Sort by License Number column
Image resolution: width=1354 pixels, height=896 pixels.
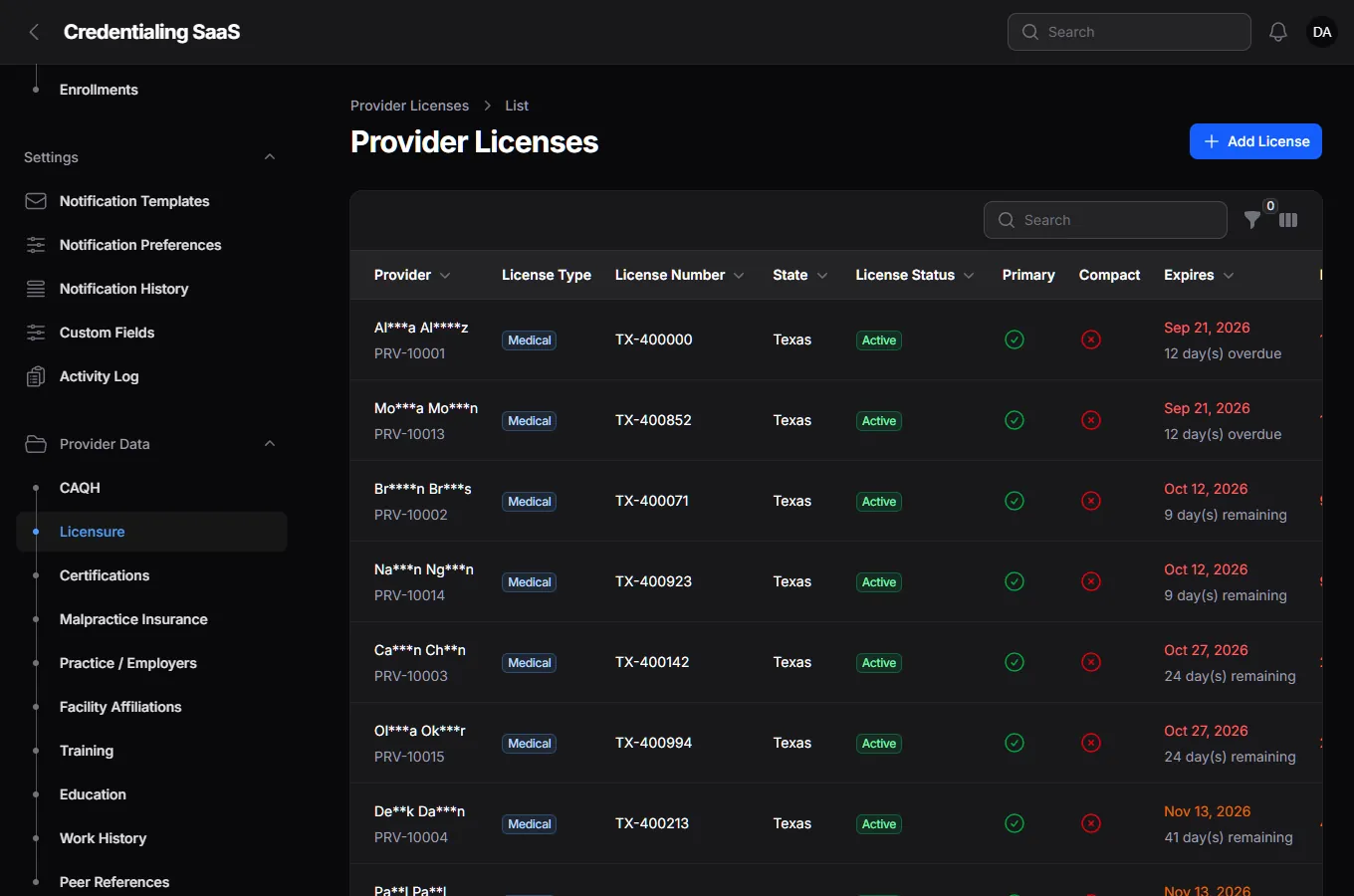click(679, 275)
